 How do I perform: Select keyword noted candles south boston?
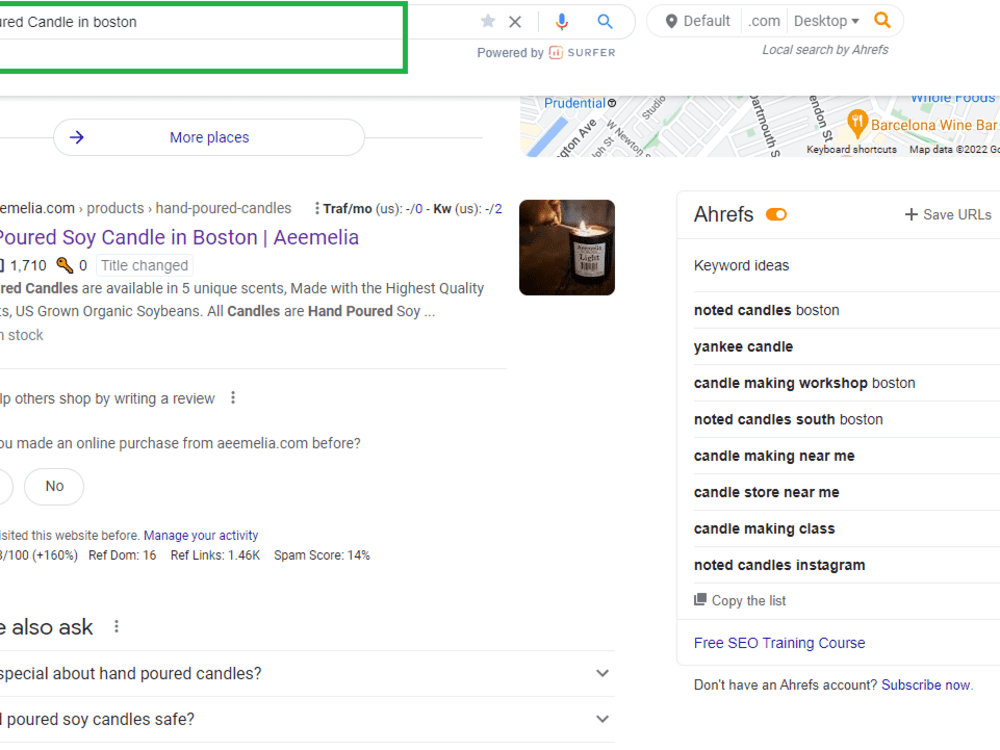pyautogui.click(x=788, y=420)
